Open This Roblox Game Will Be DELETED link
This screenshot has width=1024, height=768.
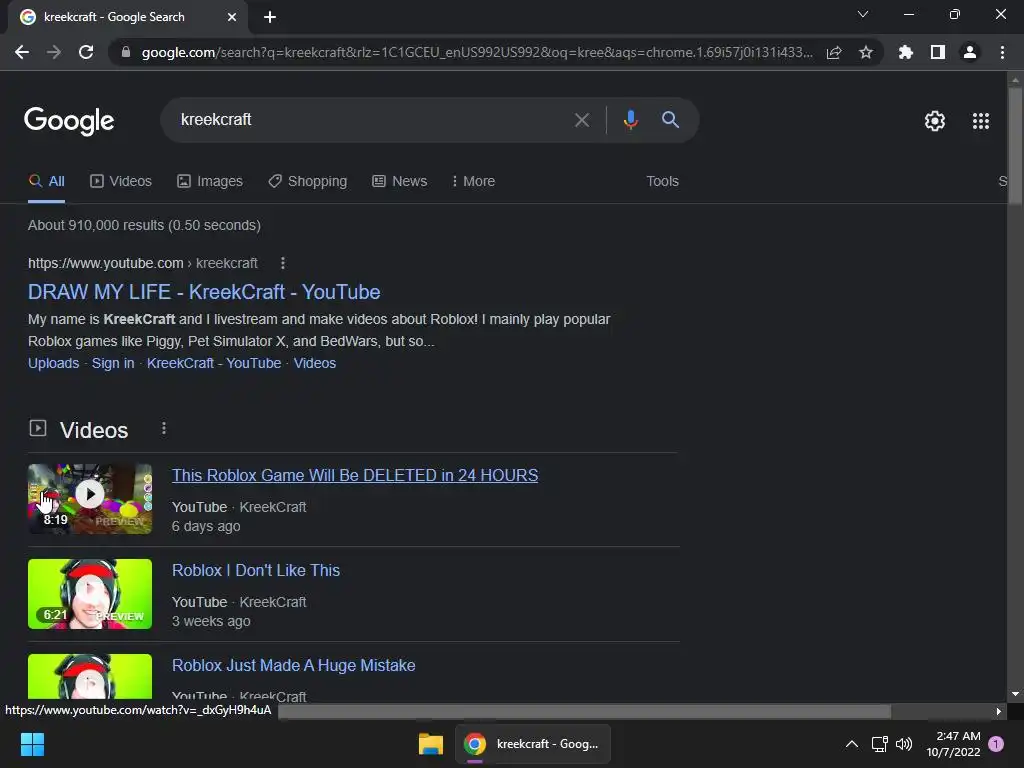tap(355, 475)
